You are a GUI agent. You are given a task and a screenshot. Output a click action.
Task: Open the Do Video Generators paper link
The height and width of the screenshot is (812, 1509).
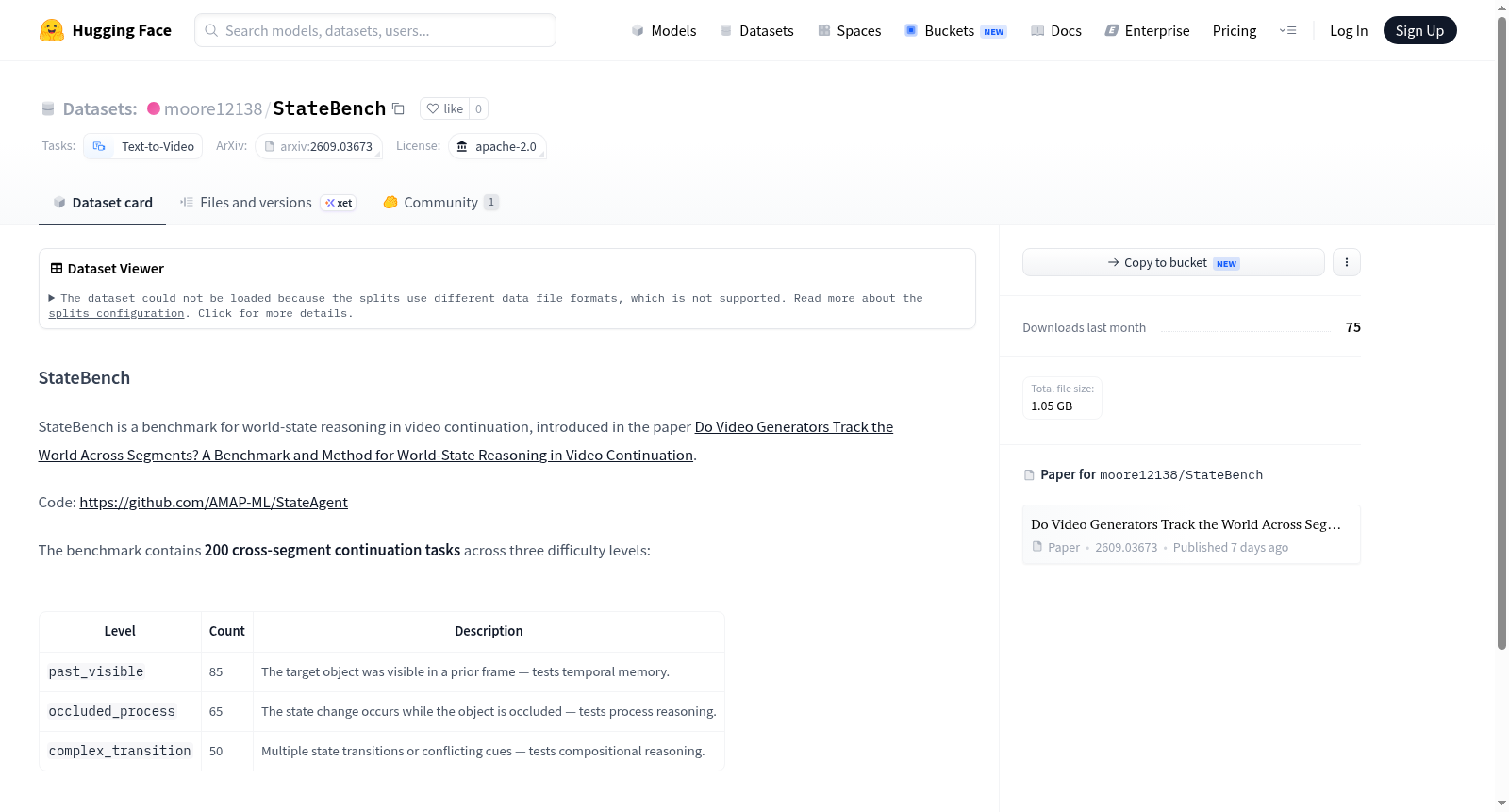point(466,441)
